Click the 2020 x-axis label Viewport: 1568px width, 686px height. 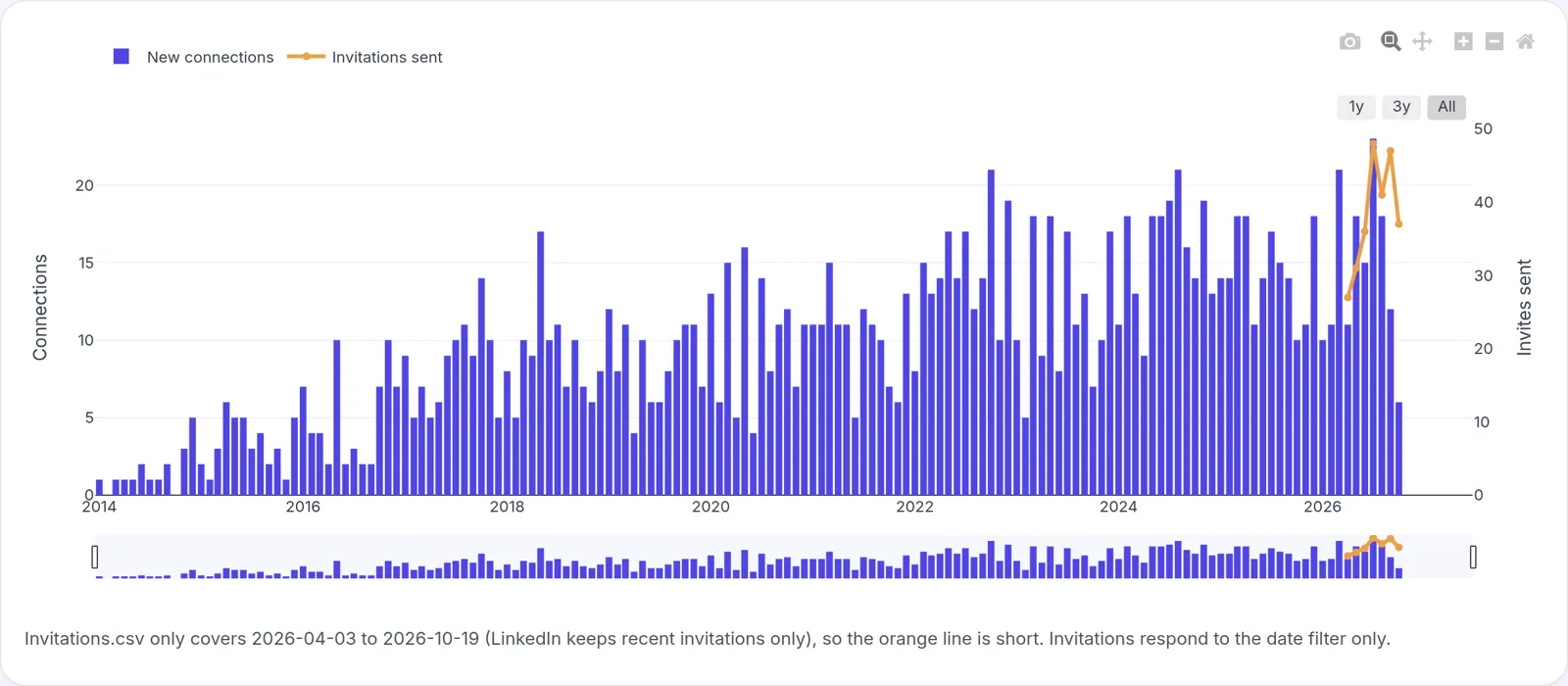point(710,507)
